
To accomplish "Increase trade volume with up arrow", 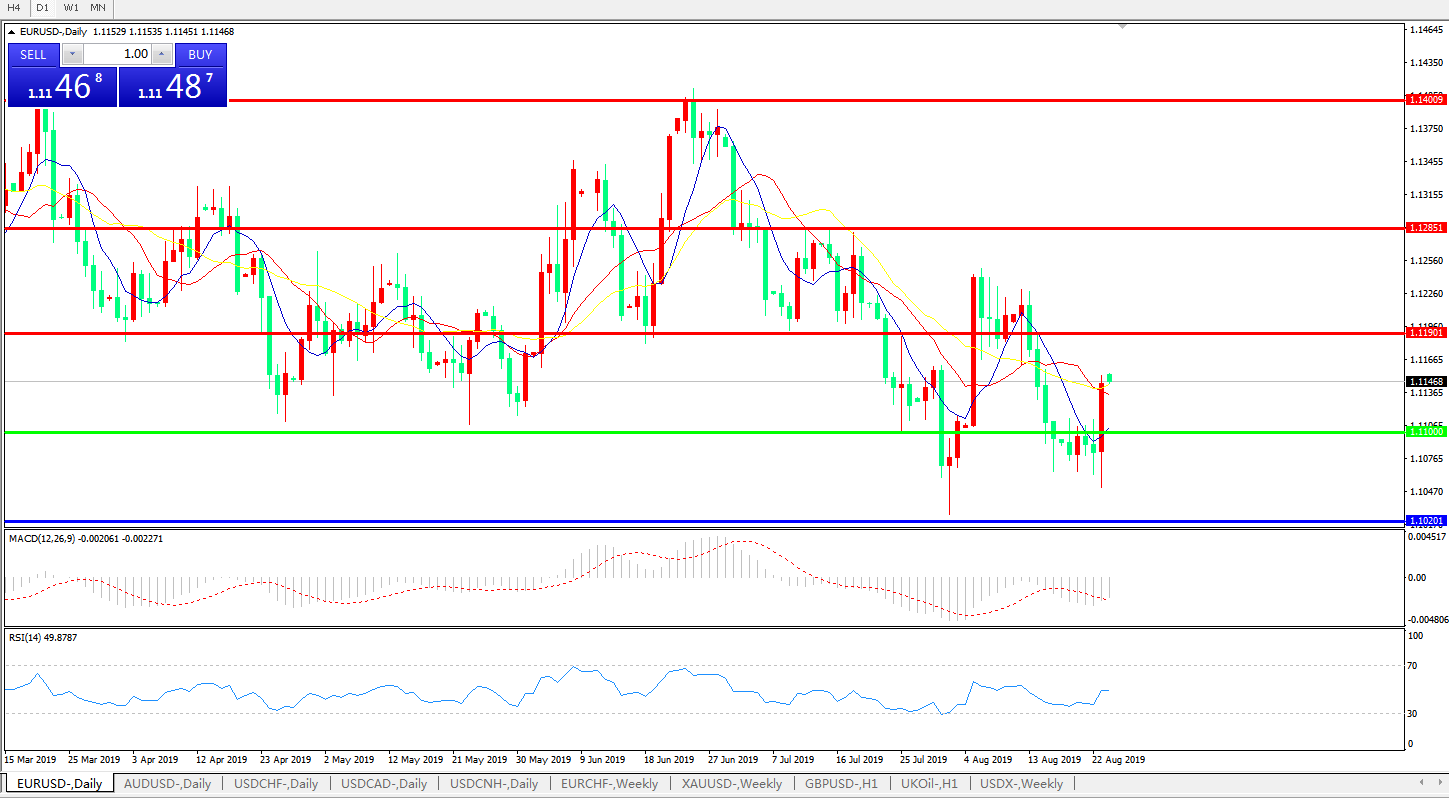I will click(161, 55).
